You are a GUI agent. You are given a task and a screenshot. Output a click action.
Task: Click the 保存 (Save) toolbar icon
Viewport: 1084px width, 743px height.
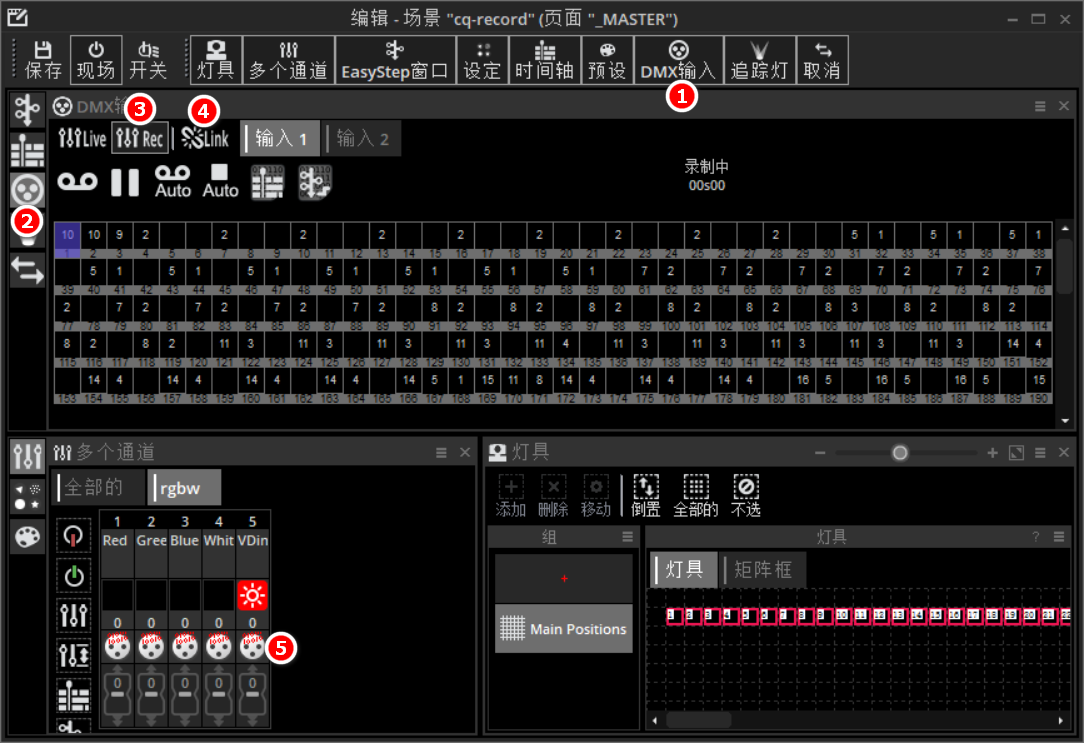coord(43,60)
